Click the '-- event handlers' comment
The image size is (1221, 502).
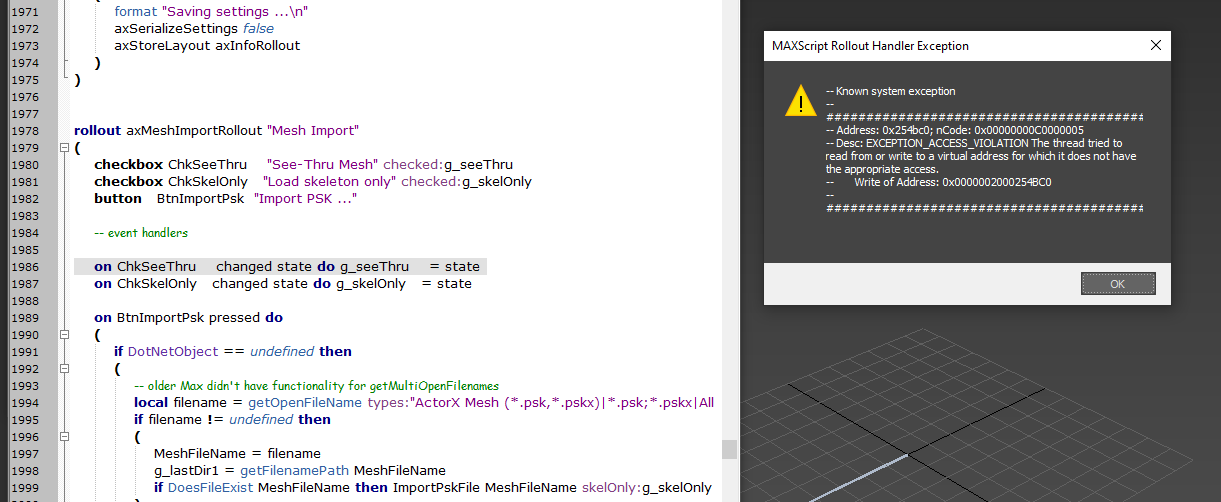pos(141,233)
